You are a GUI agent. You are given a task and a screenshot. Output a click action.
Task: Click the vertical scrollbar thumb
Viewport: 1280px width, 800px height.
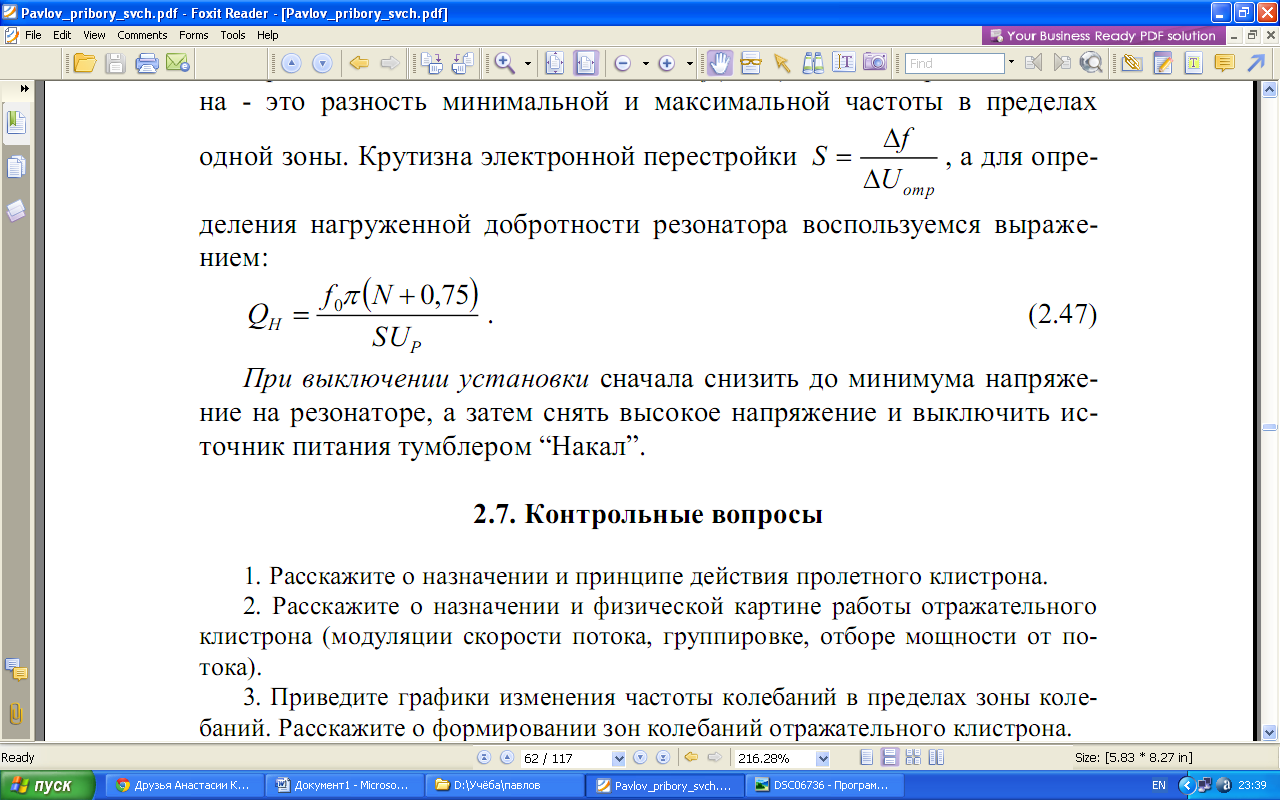tap(1269, 427)
